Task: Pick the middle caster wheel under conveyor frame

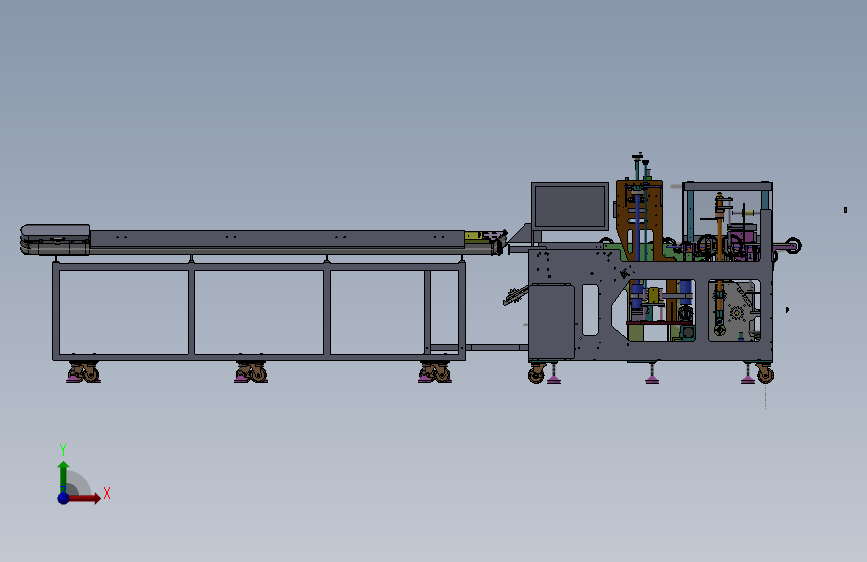Action: (x=252, y=372)
